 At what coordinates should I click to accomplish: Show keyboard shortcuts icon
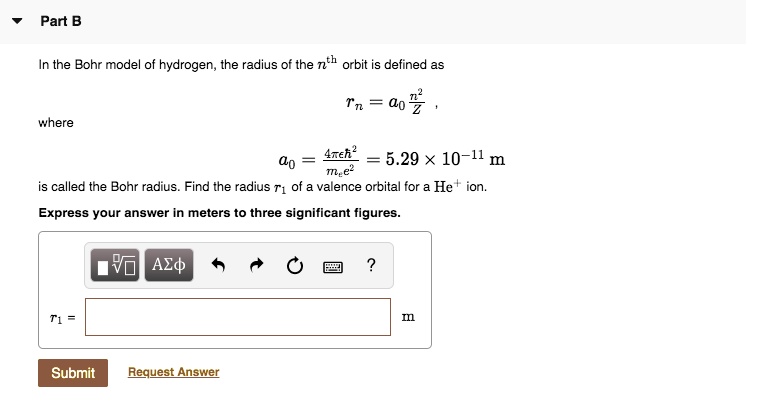click(x=331, y=266)
